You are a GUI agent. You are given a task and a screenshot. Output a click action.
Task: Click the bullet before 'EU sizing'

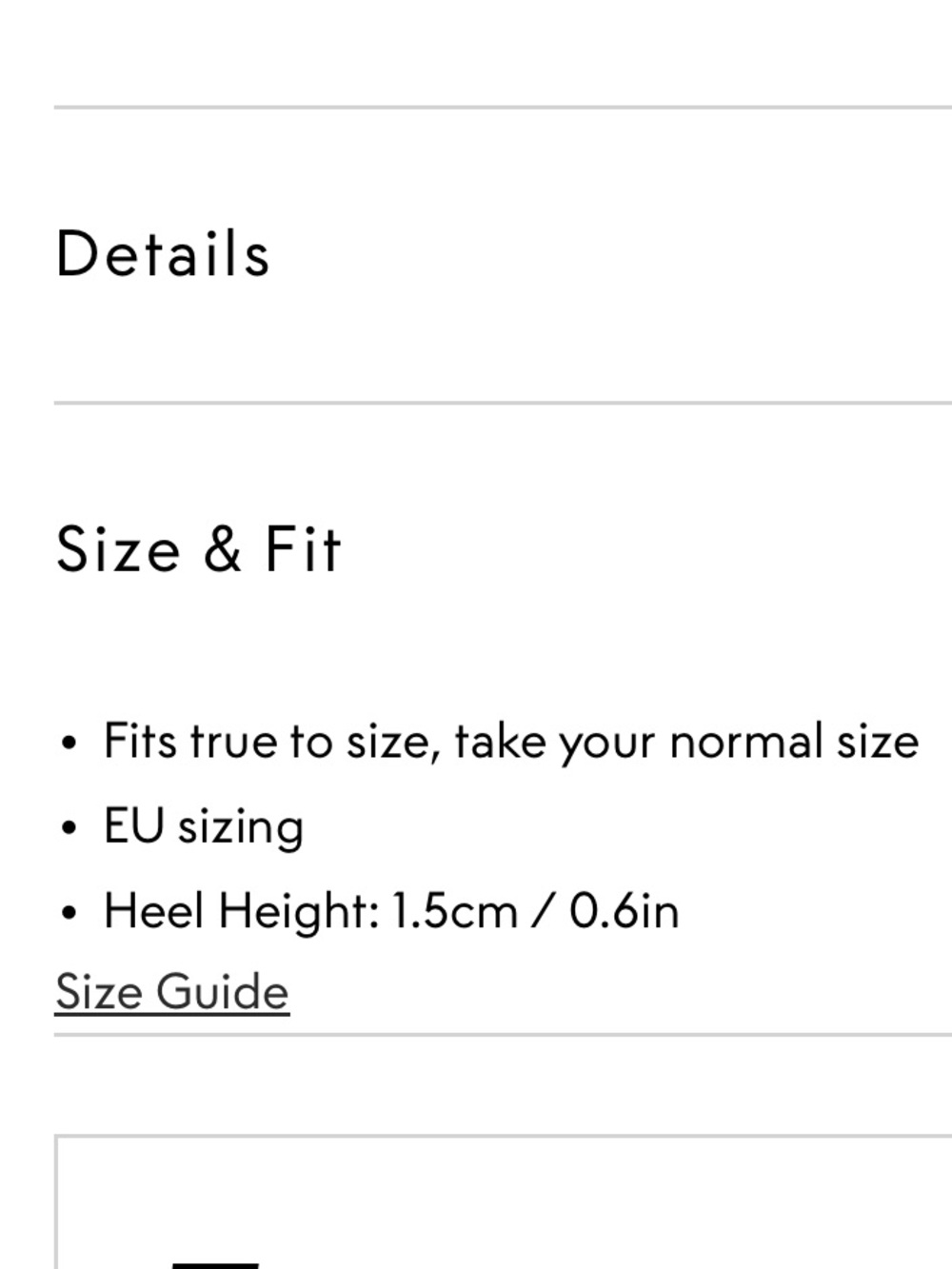click(68, 828)
